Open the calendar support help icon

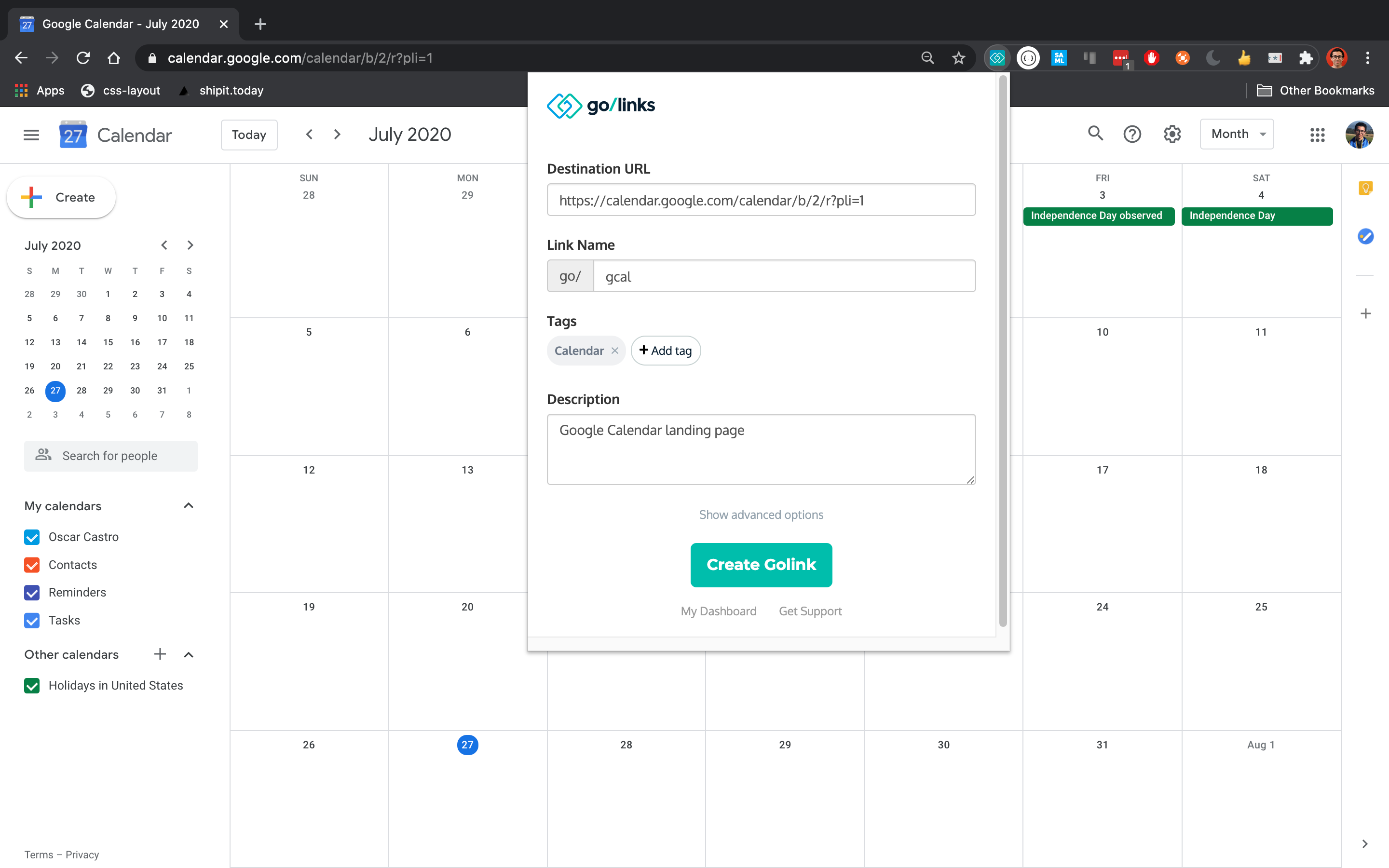(x=1132, y=135)
